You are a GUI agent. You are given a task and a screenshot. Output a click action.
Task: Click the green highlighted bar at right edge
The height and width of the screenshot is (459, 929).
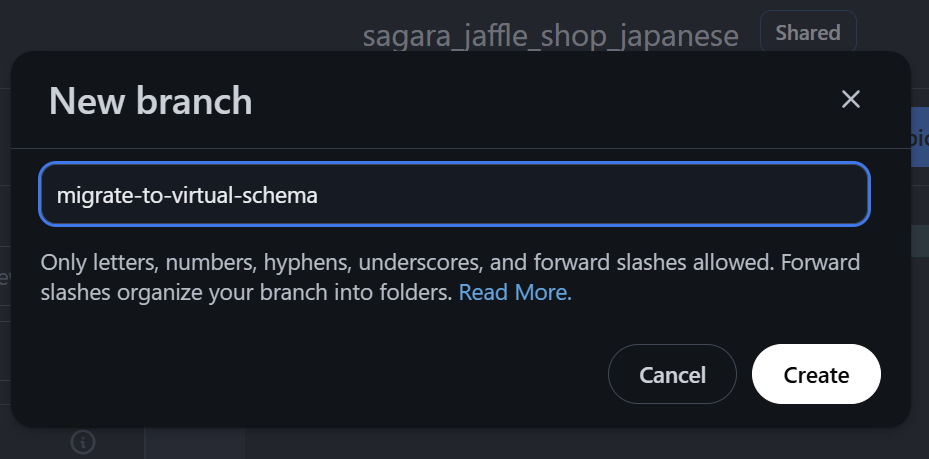click(919, 240)
